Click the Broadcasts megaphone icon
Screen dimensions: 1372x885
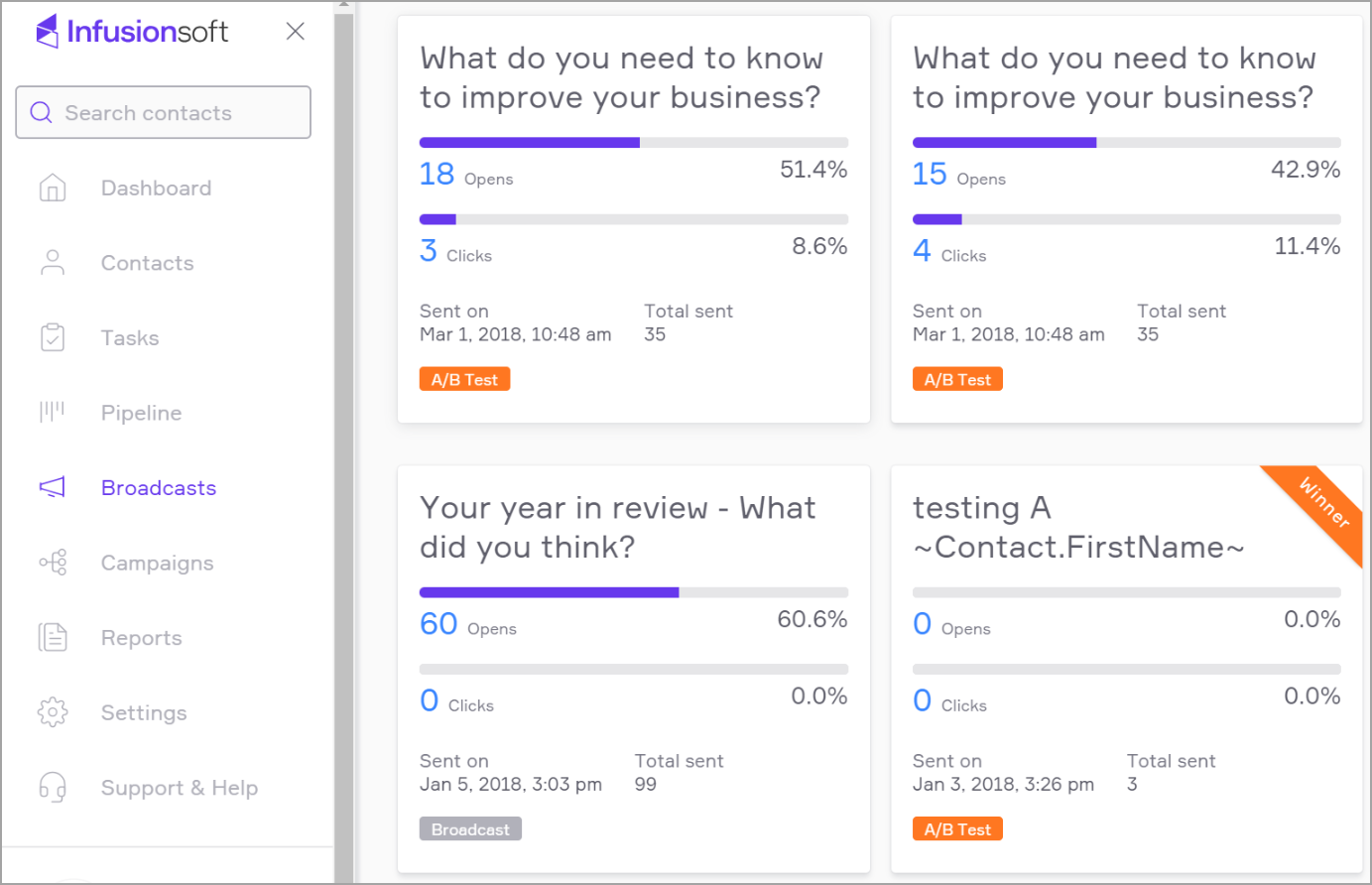coord(53,487)
